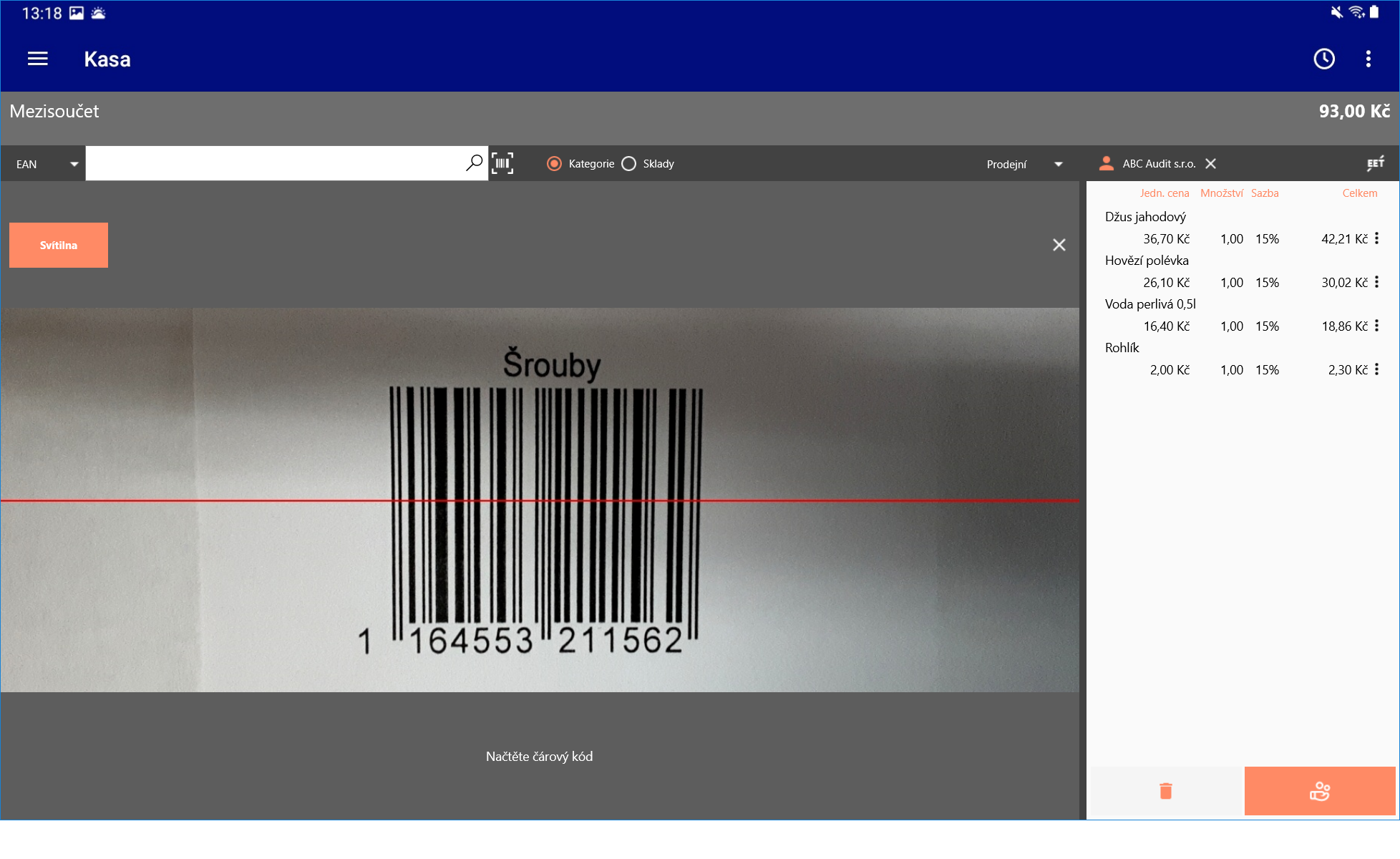Select the Sklady radio button
The image size is (1400, 859).
628,164
